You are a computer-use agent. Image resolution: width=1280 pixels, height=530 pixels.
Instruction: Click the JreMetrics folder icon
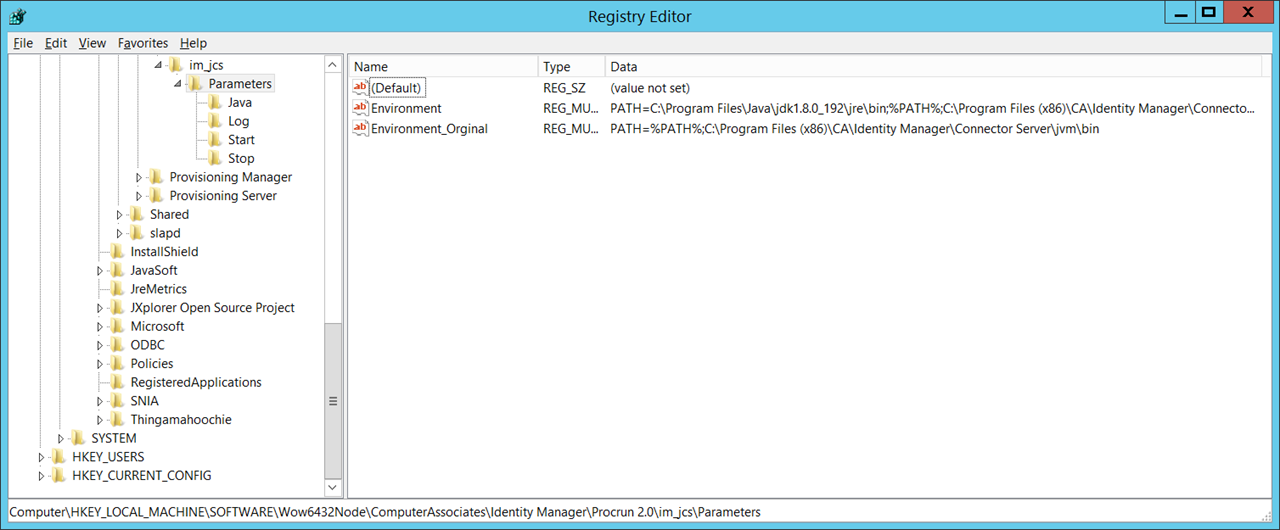coord(117,289)
